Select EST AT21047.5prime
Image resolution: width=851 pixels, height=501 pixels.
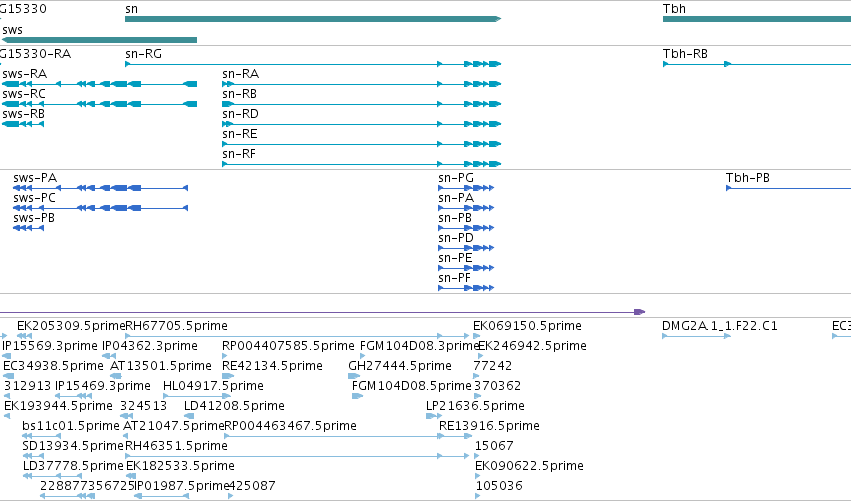174,426
